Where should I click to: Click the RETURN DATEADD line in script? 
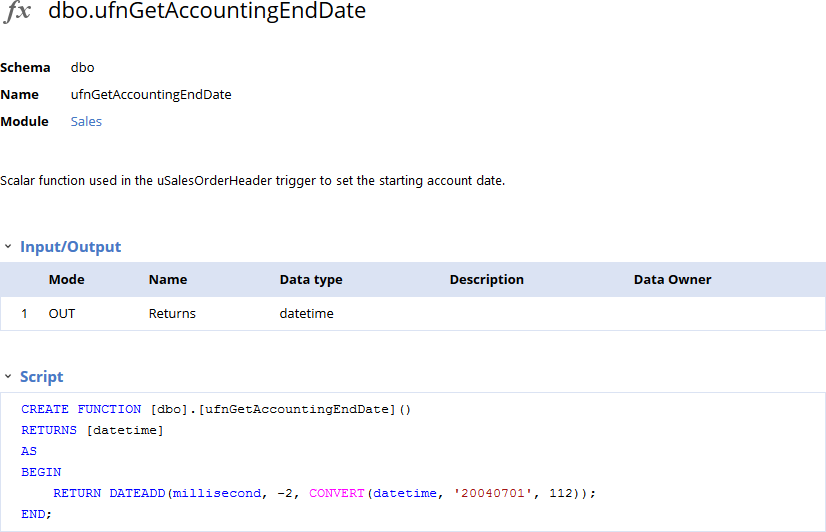(x=324, y=493)
